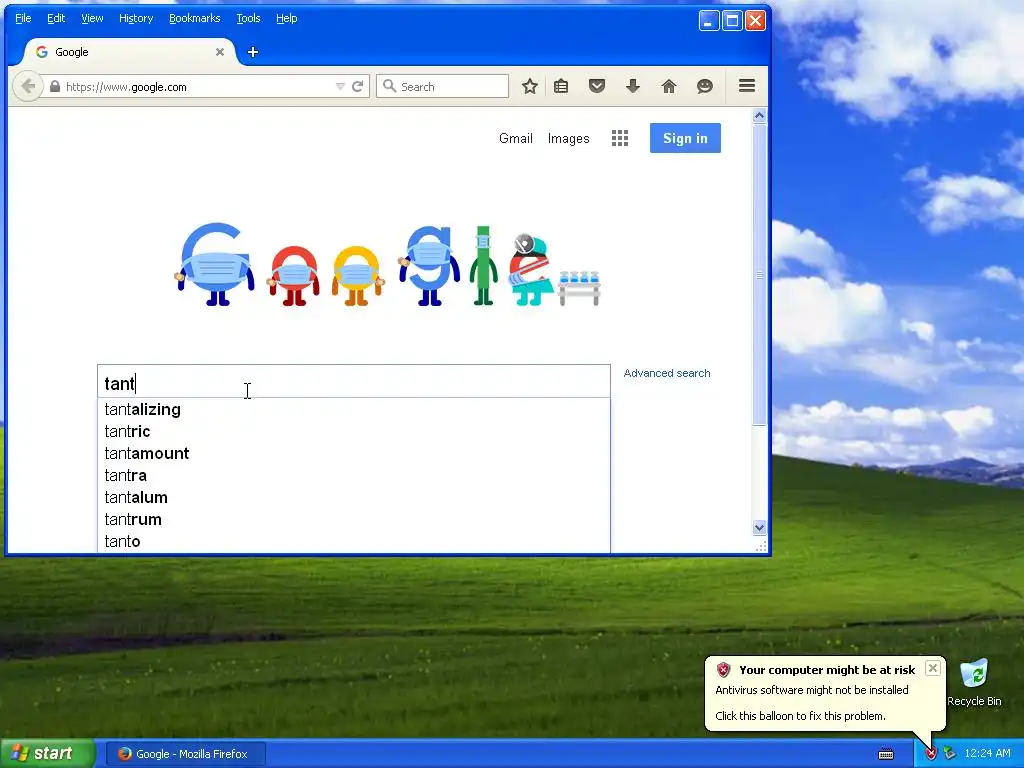Click the Google doodle logo
1024x768 pixels.
(388, 264)
